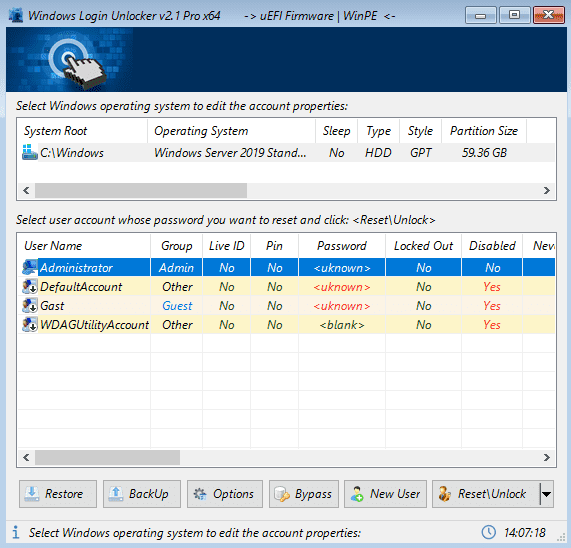Click DefaultAccount's red Yes disabled cell
This screenshot has height=548, width=571.
coord(492,287)
